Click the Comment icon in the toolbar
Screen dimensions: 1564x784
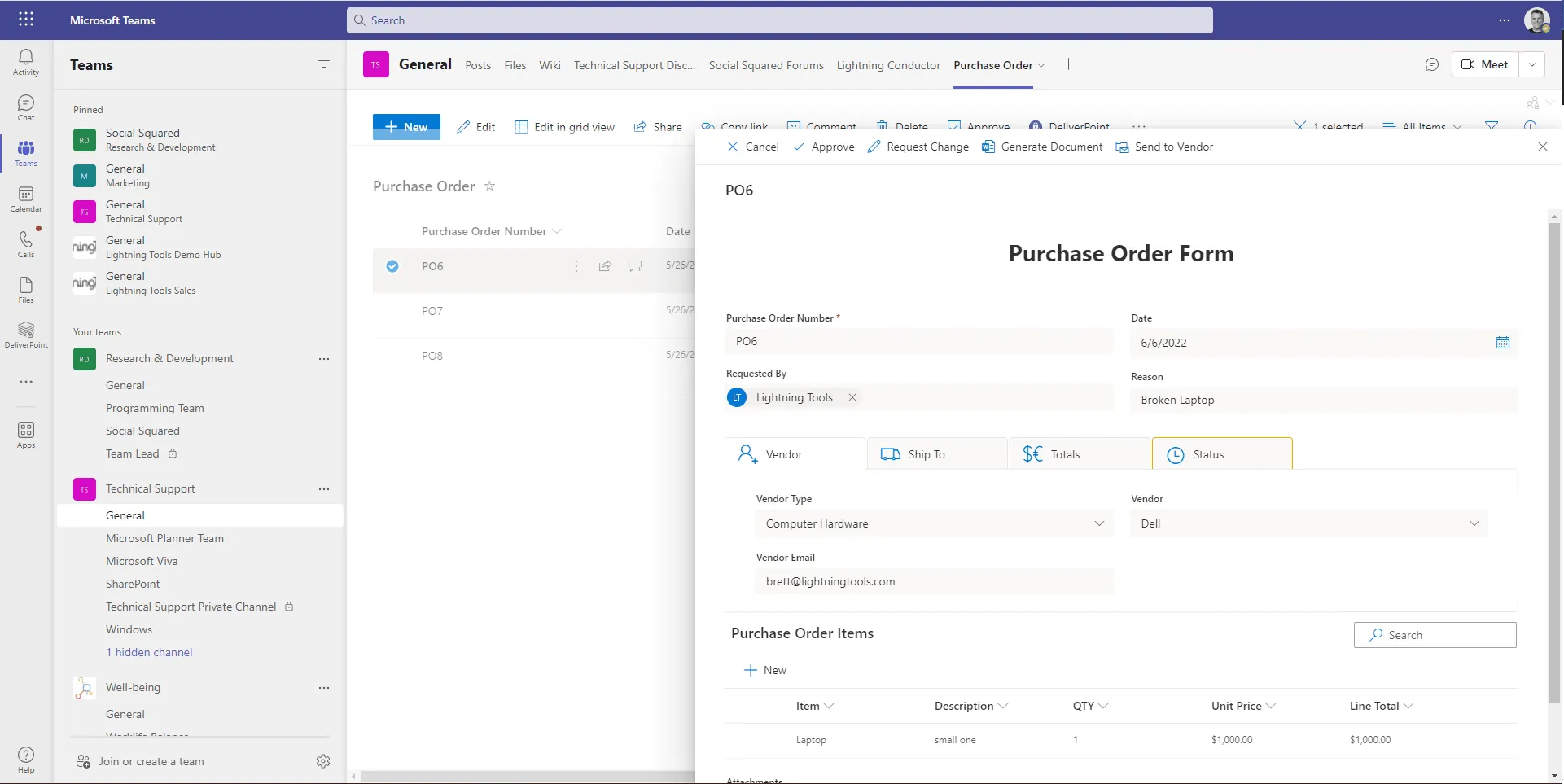click(795, 125)
